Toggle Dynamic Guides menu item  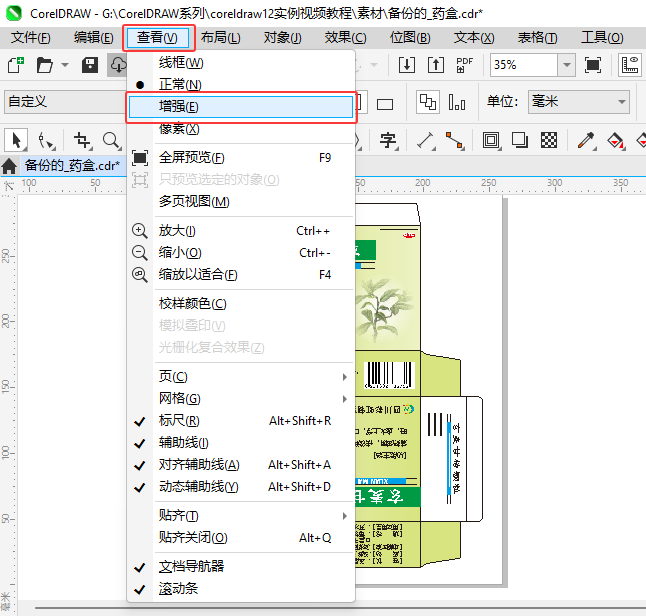[x=241, y=487]
